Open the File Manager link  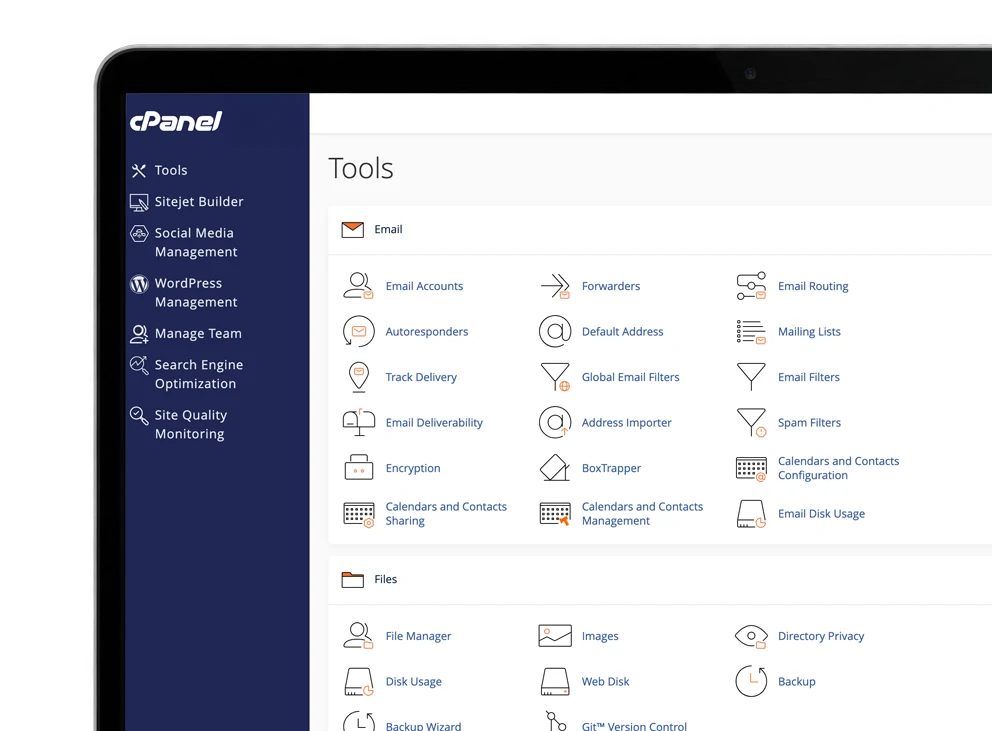click(x=418, y=636)
